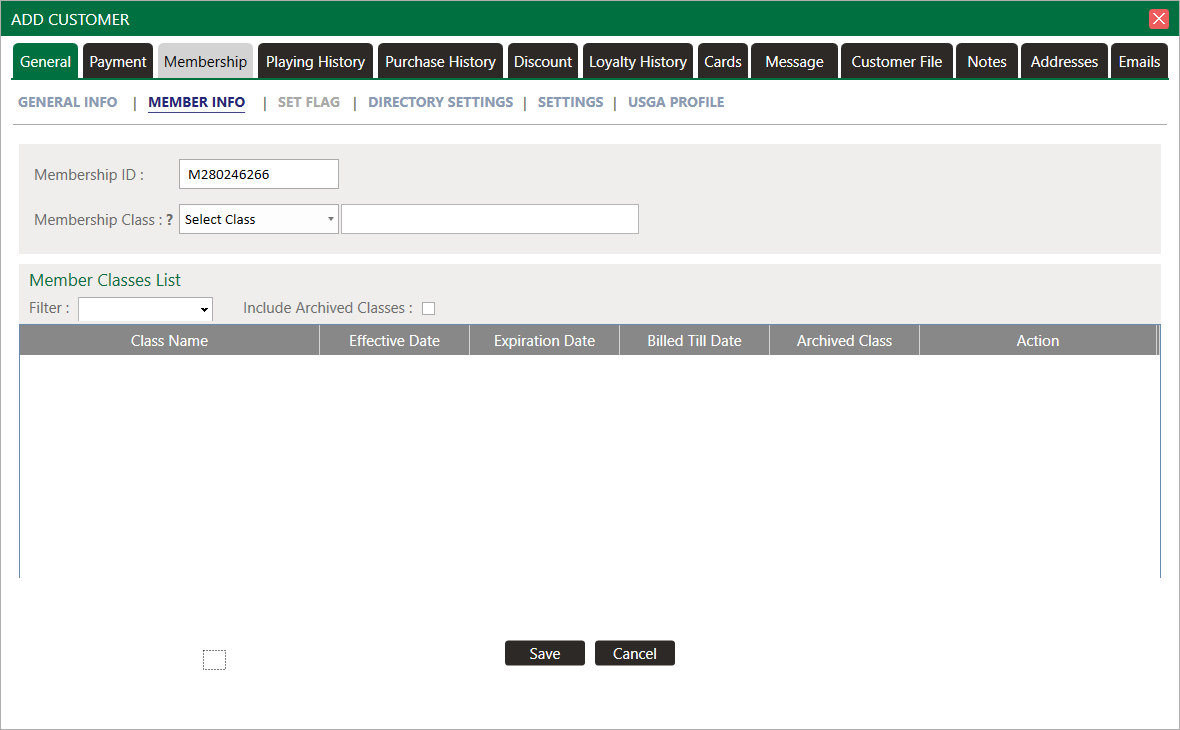Sort by the Expiration Date column header
Screen dimensions: 1180x730
click(544, 341)
